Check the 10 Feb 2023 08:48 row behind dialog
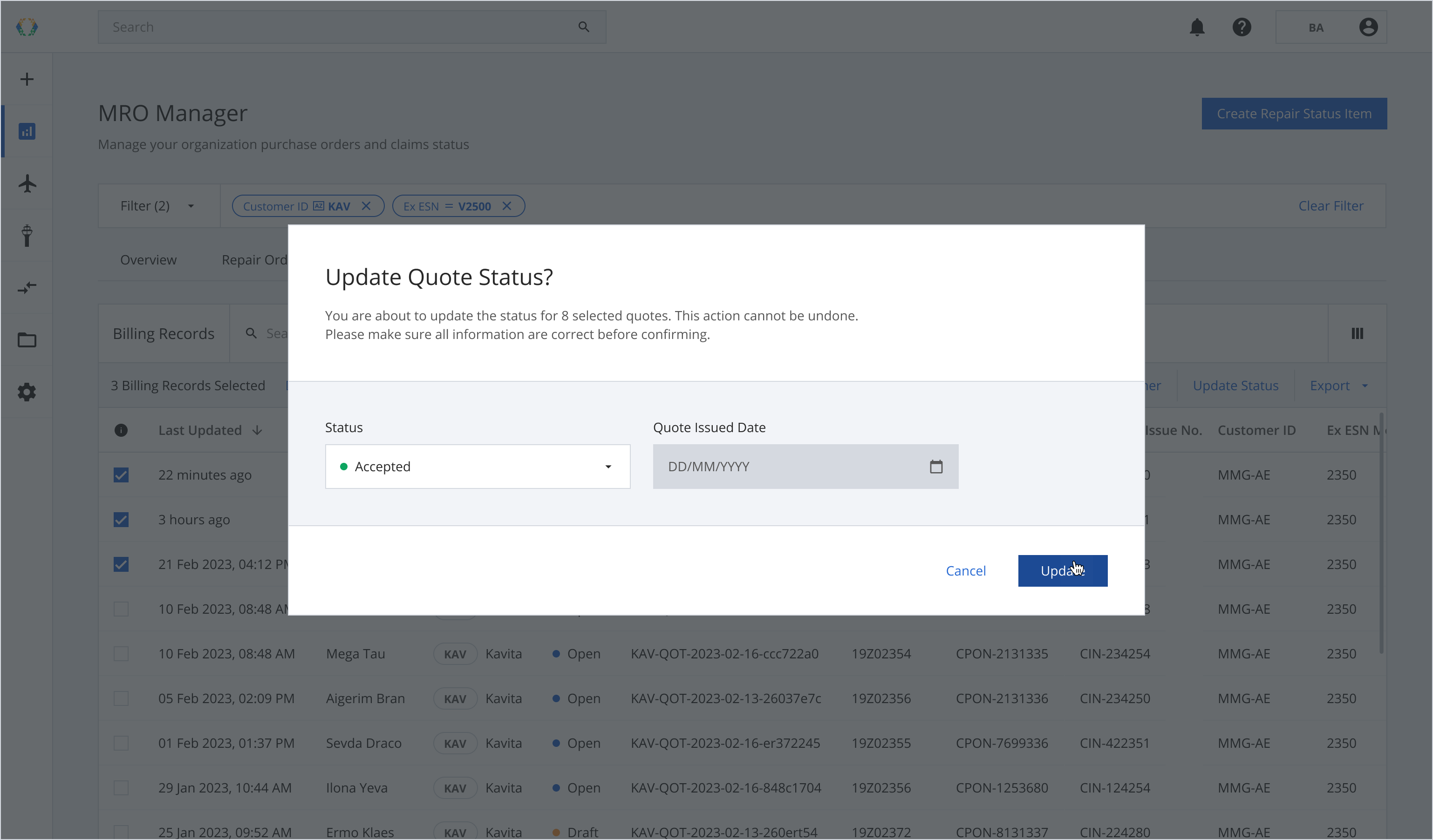1433x840 pixels. (121, 609)
